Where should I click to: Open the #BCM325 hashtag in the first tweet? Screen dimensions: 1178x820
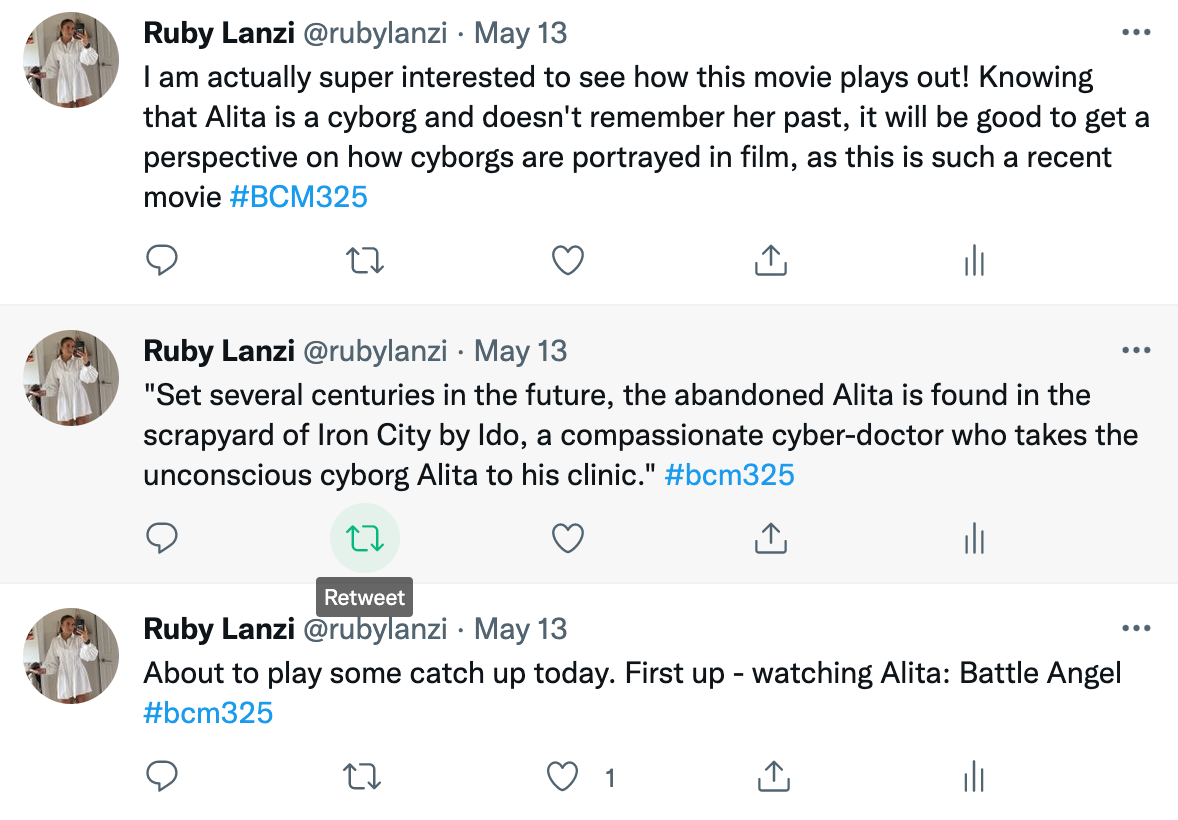[298, 197]
